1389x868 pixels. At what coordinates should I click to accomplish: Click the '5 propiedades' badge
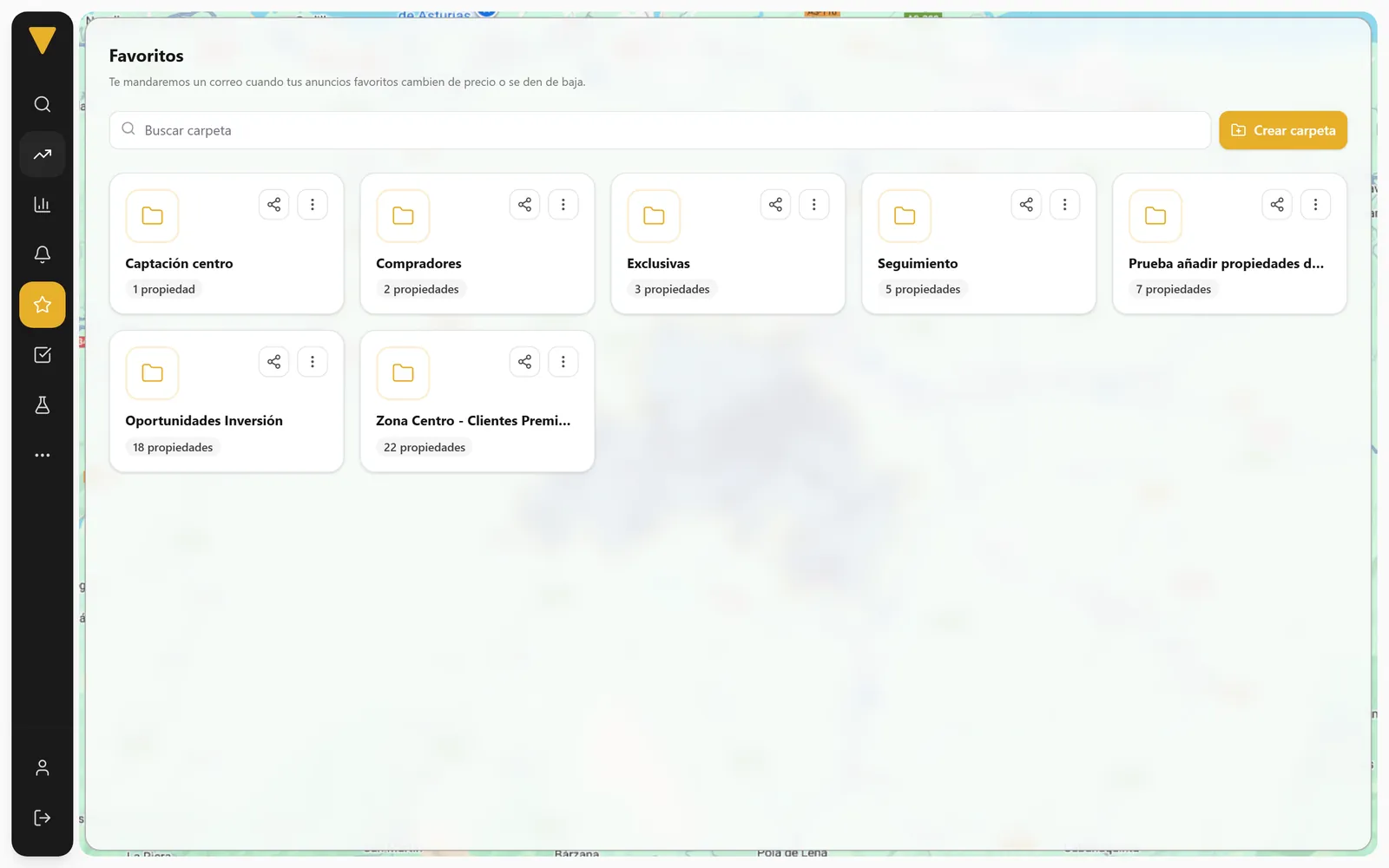[x=923, y=289]
